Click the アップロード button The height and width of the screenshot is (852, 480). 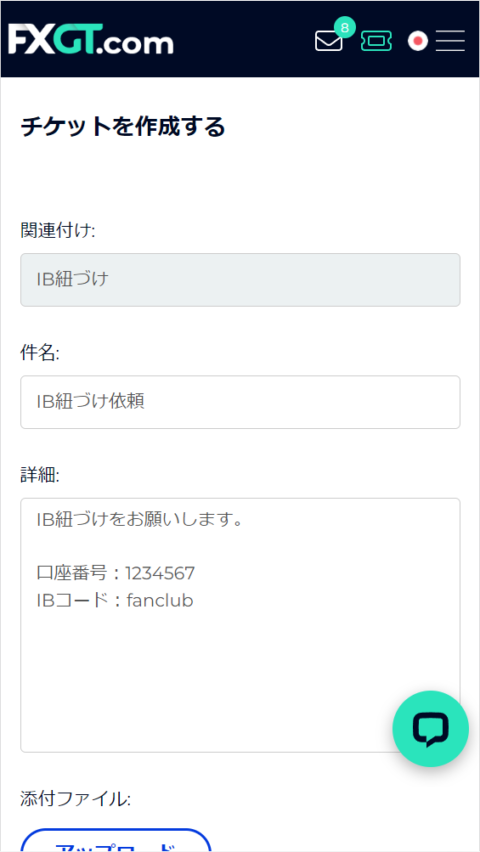(116, 840)
